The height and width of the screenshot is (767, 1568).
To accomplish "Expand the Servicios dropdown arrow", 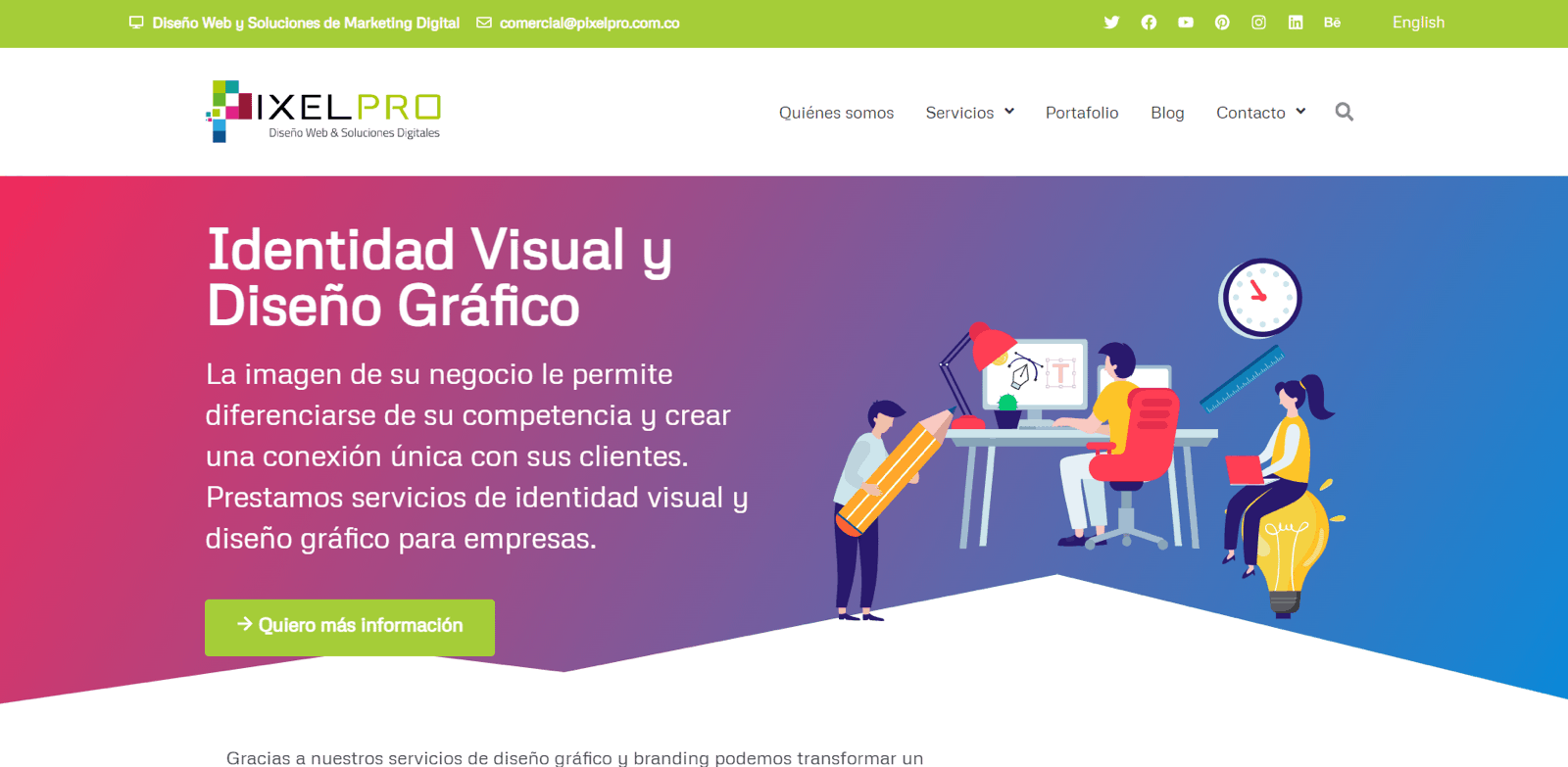I will [x=1009, y=112].
